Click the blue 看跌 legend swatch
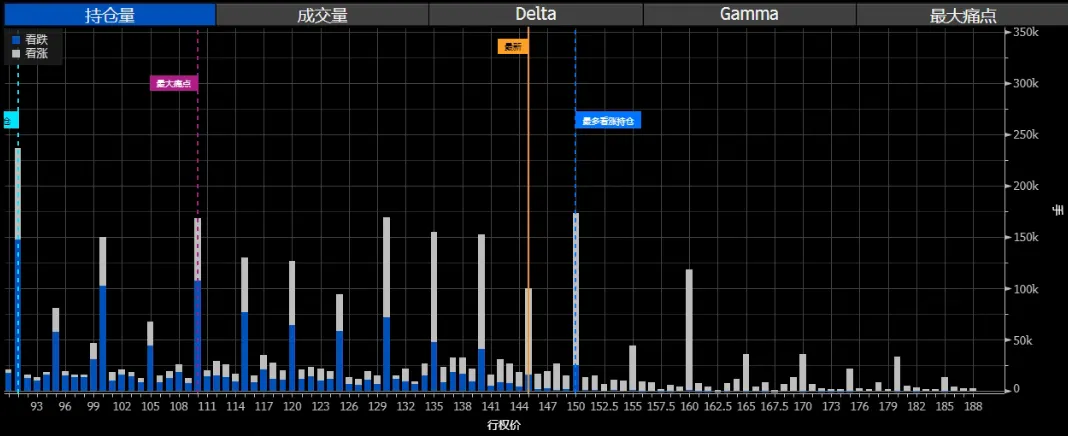The width and height of the screenshot is (1068, 436). 16,40
